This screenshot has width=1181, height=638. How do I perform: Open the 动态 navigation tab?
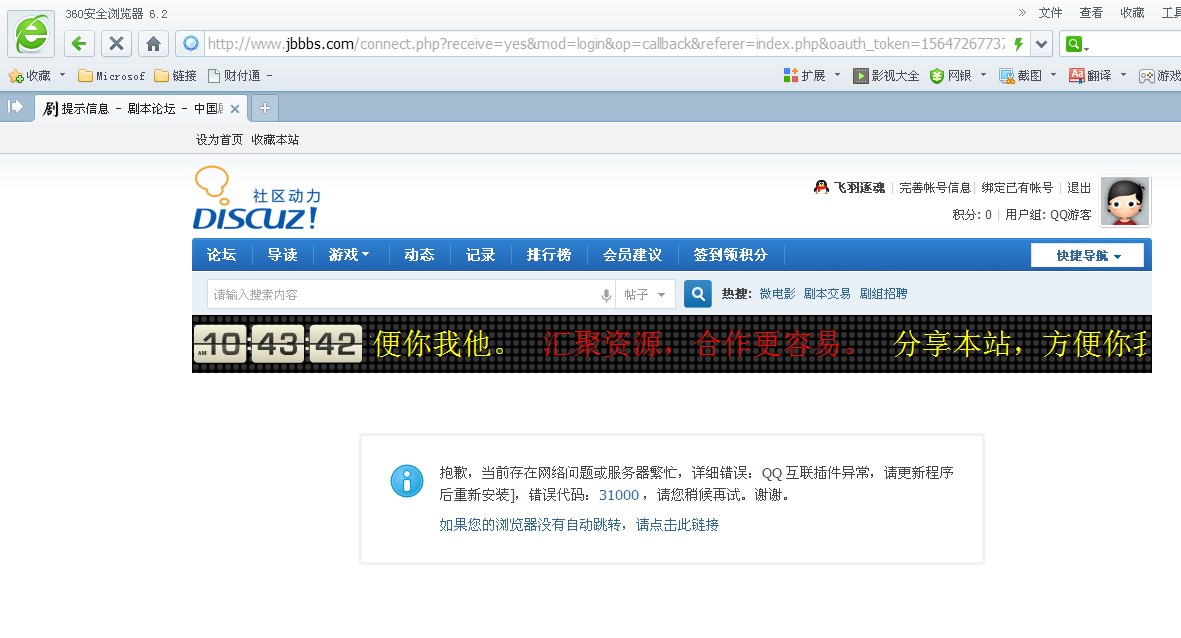click(x=419, y=255)
